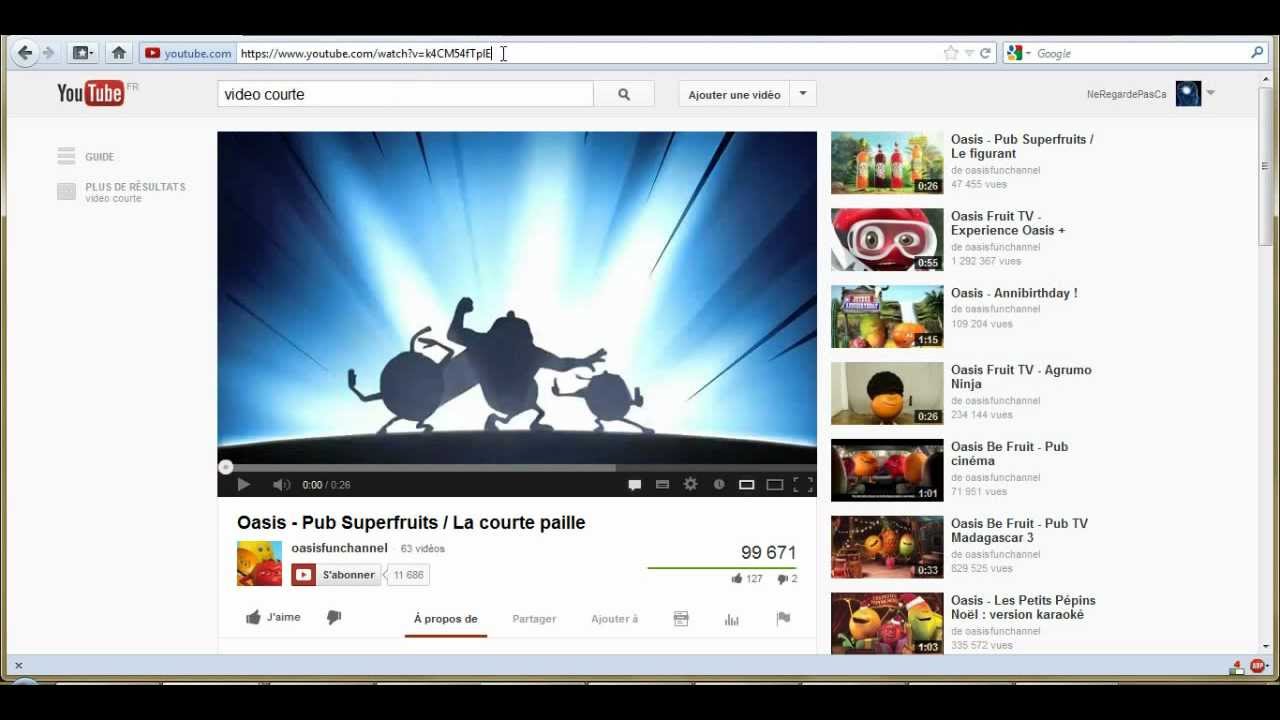1280x720 pixels.
Task: Click the magnifier in the Google search box
Action: [1257, 53]
